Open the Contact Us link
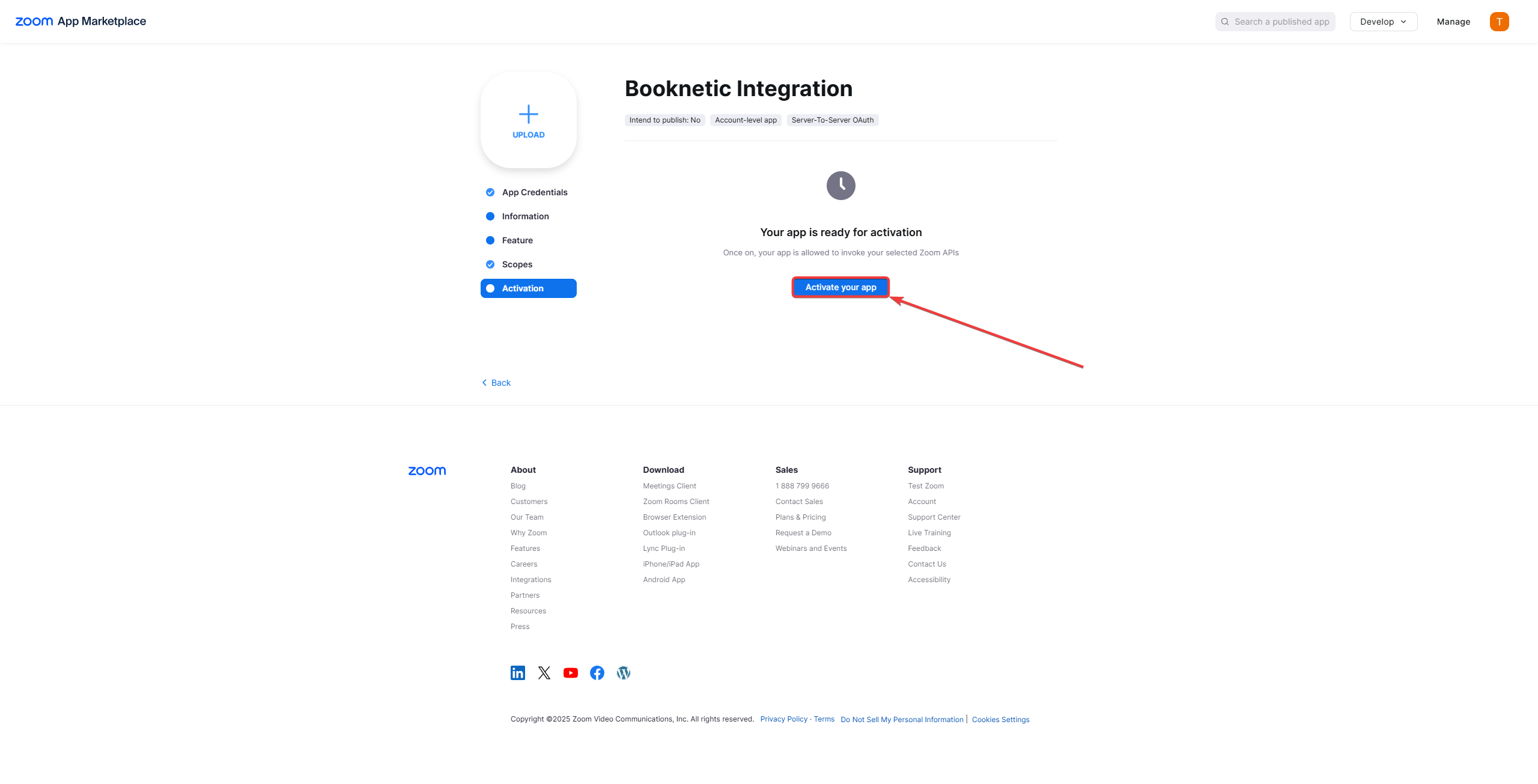This screenshot has height=784, width=1538. (x=927, y=564)
